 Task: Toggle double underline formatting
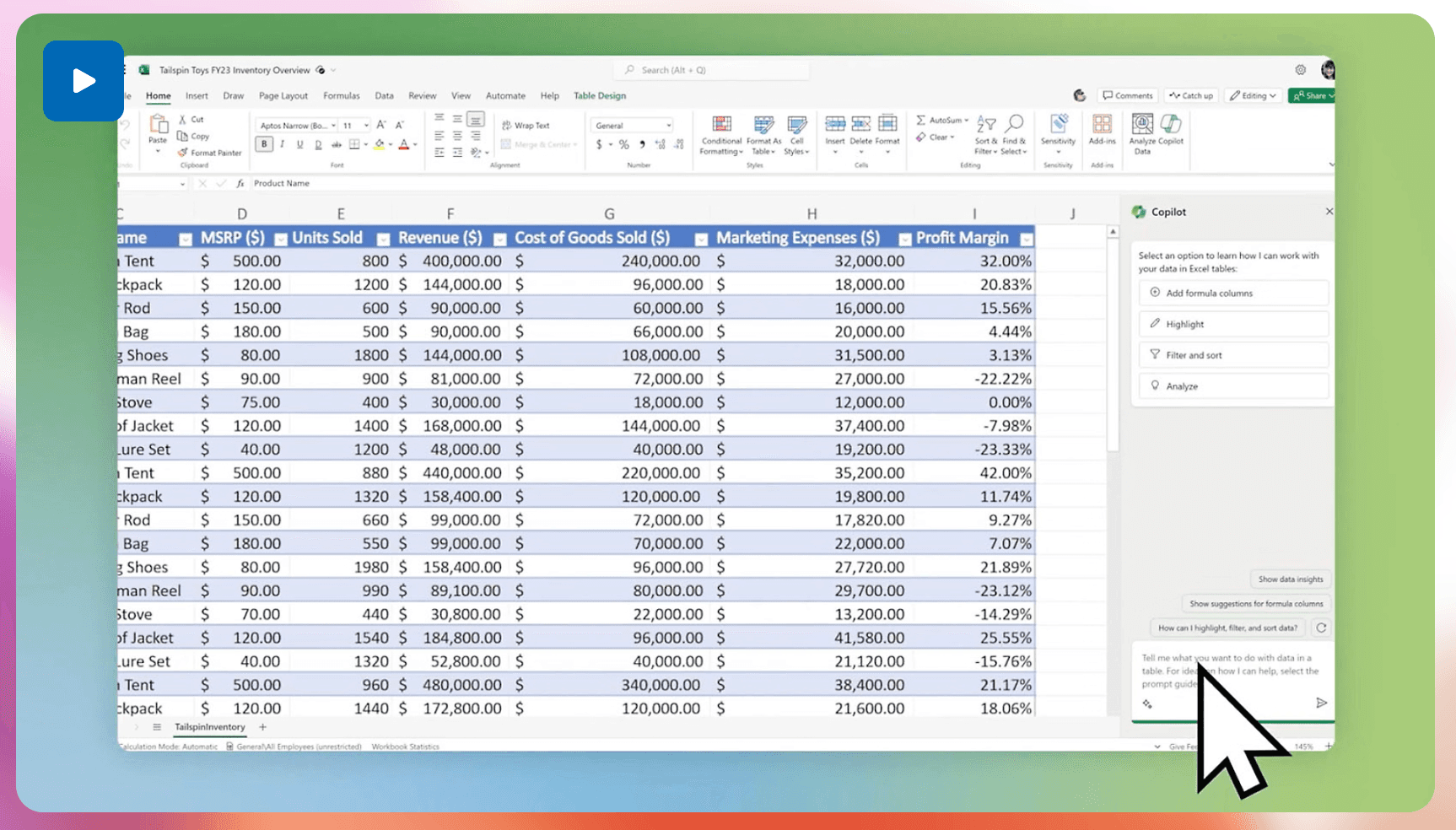(318, 144)
